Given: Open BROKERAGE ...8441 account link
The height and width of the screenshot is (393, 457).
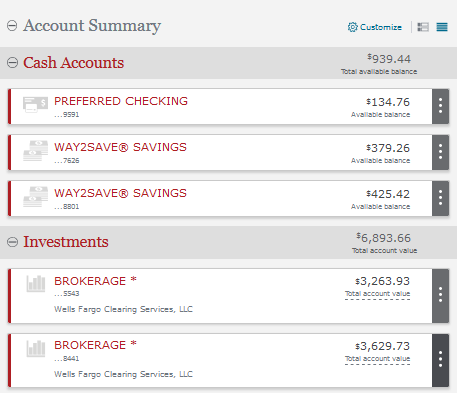Looking at the screenshot, I should pos(95,345).
